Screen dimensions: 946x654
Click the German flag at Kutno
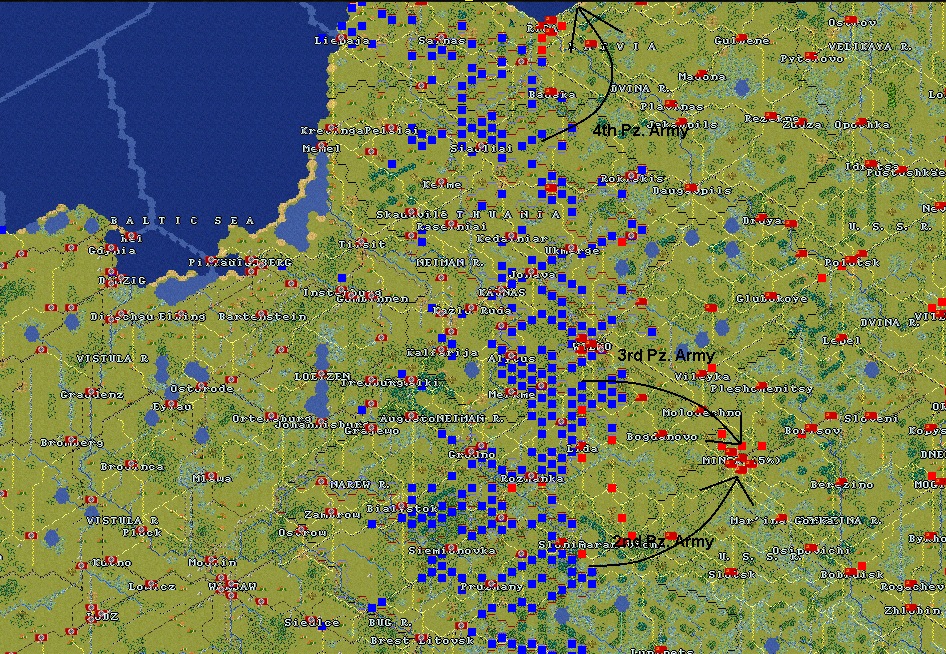click(x=111, y=560)
